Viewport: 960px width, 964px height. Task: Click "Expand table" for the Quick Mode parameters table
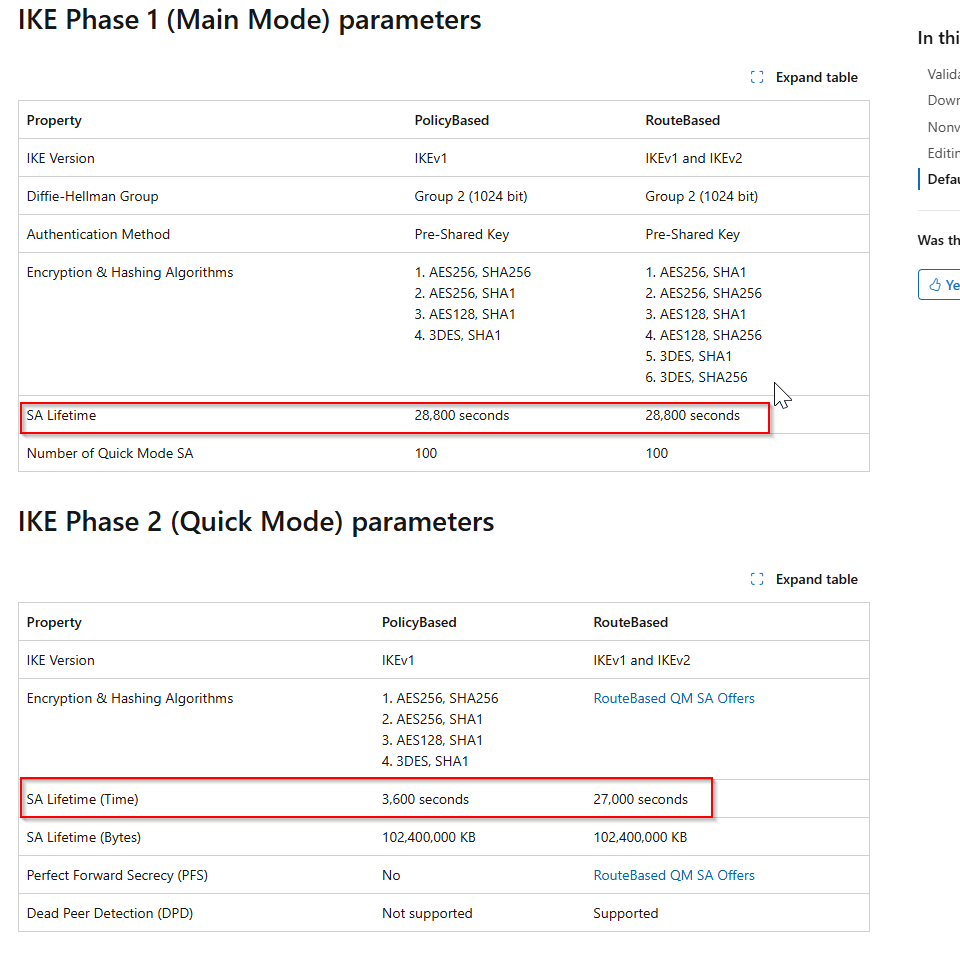click(815, 579)
